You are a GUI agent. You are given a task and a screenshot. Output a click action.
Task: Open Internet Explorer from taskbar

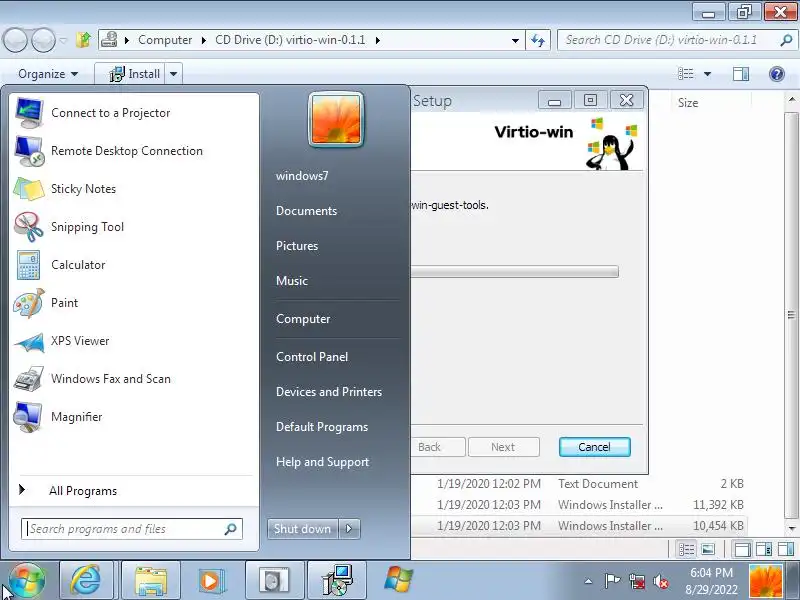tap(85, 580)
